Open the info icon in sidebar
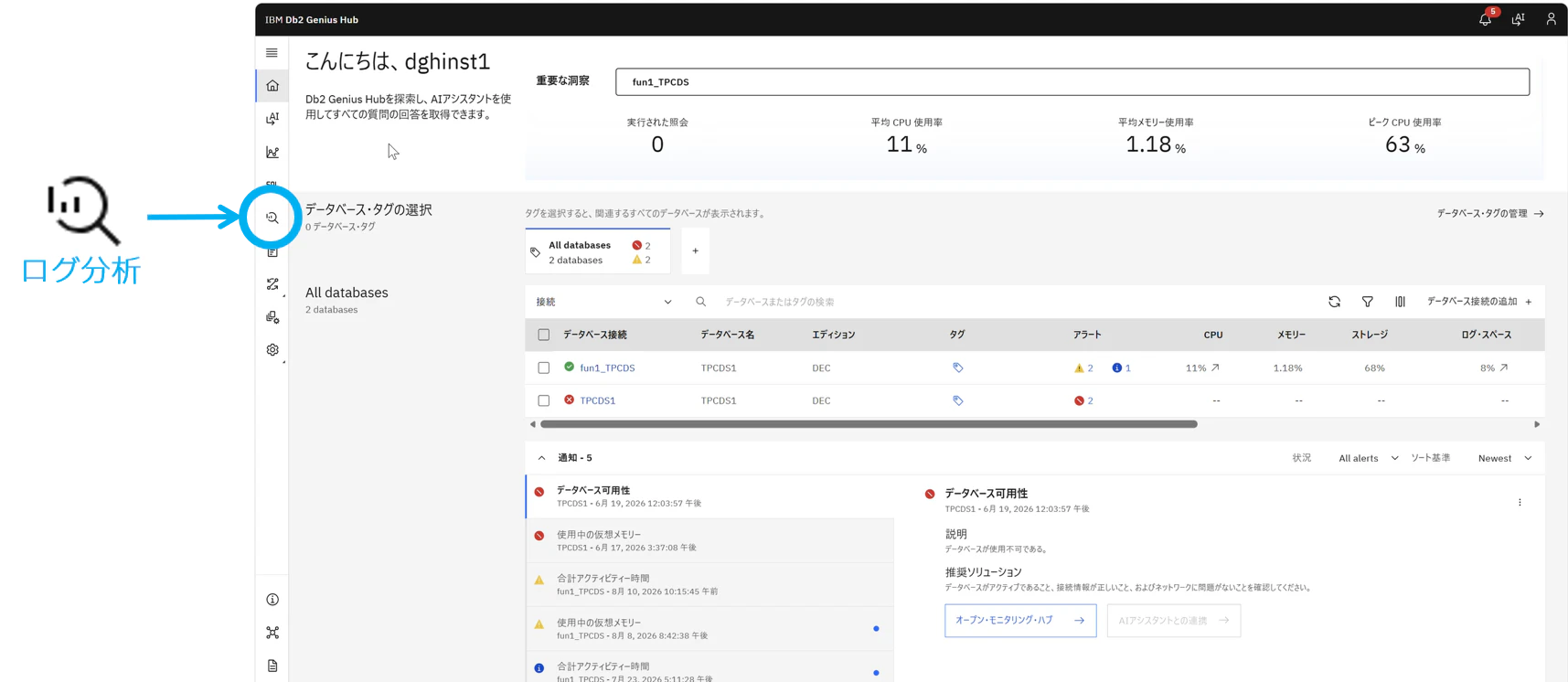This screenshot has width=1568, height=682. (272, 600)
